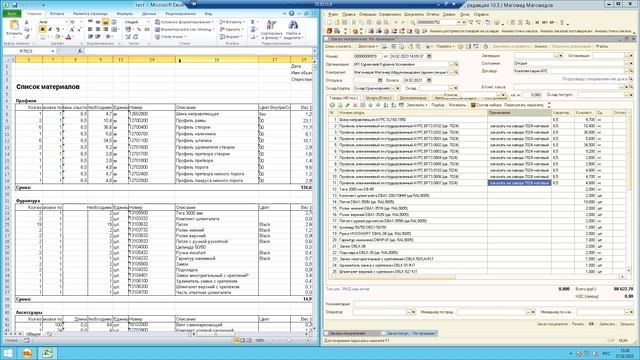Click the red font color icon in Excel
Viewport: 640px width, 360px height.
pyautogui.click(x=68, y=37)
